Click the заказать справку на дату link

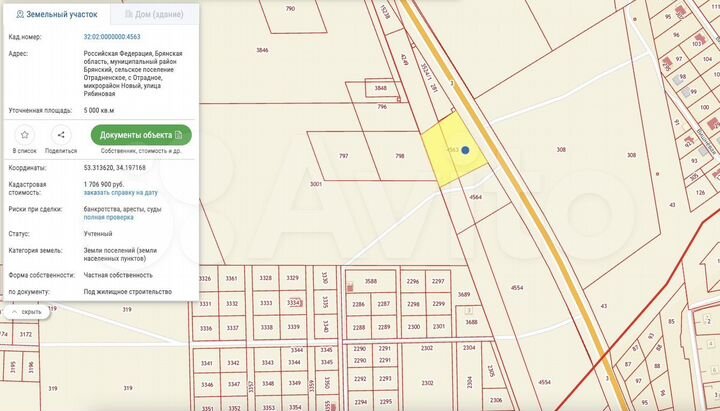120,192
